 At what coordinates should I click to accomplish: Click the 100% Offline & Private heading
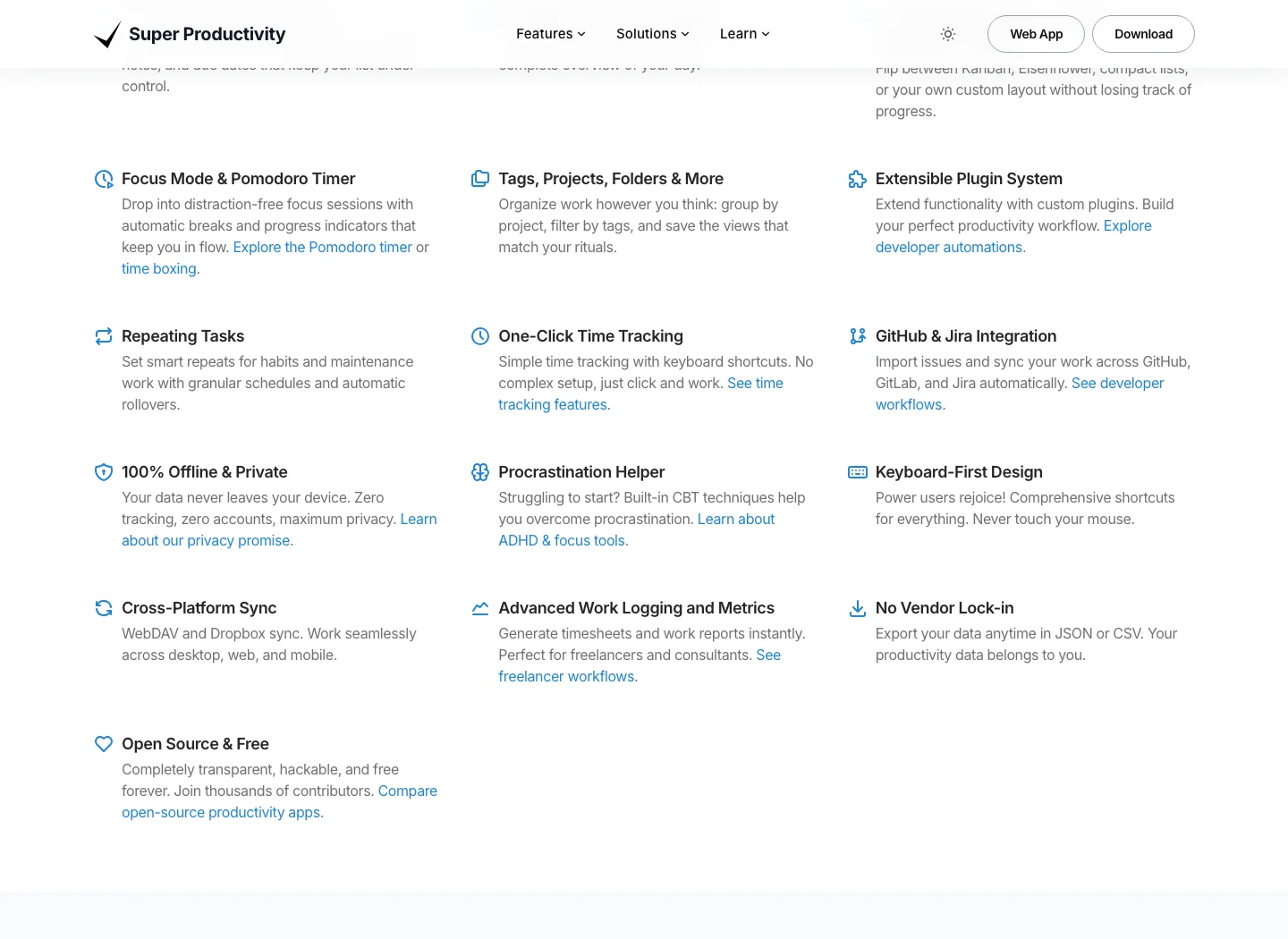coord(205,472)
